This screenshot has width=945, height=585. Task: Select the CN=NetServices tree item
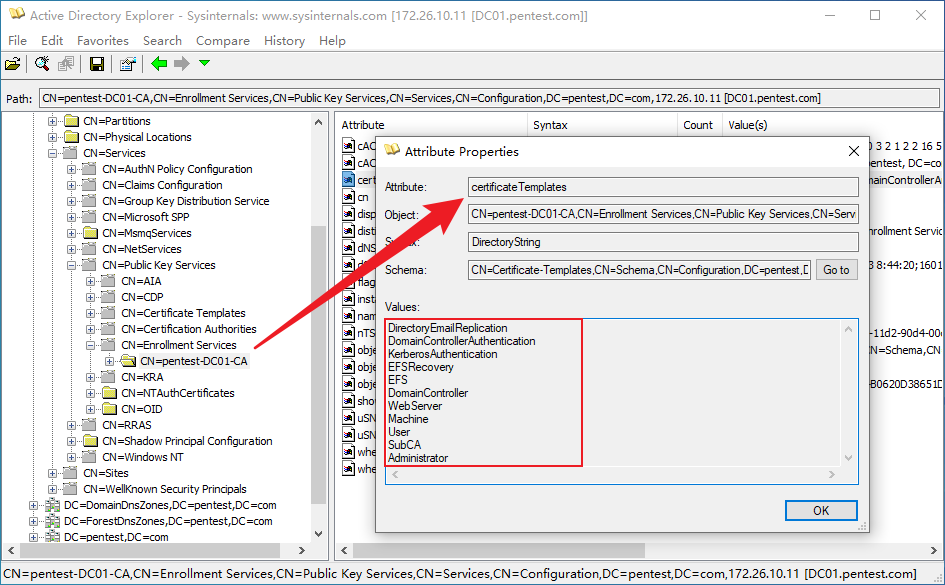coord(142,249)
